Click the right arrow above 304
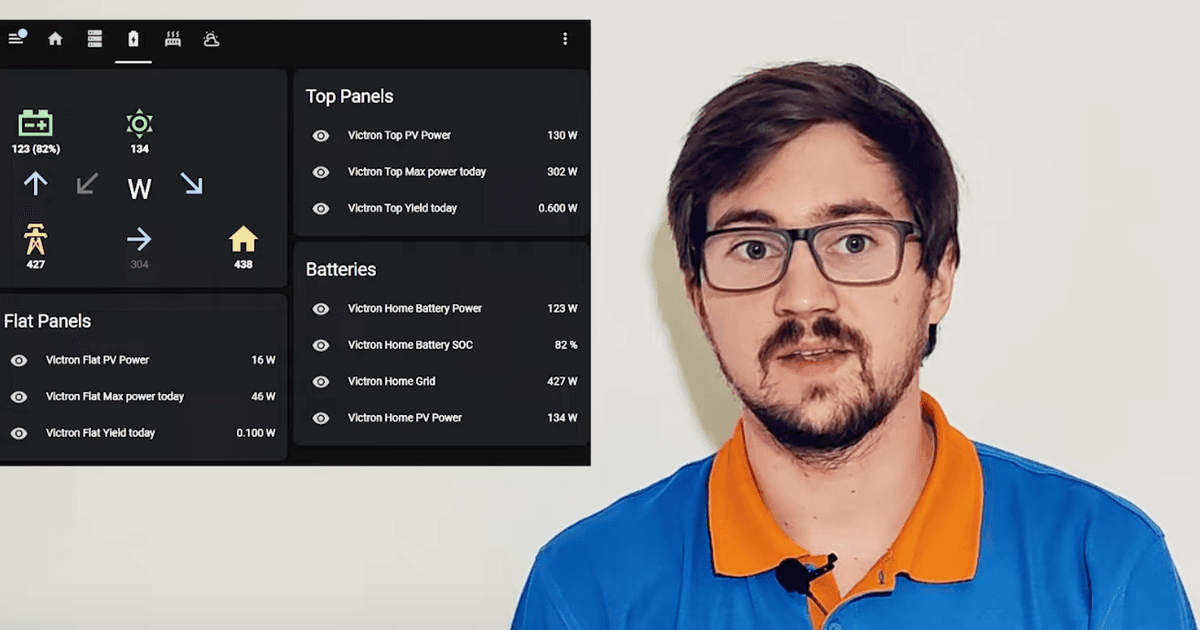The width and height of the screenshot is (1200, 630). tap(139, 239)
